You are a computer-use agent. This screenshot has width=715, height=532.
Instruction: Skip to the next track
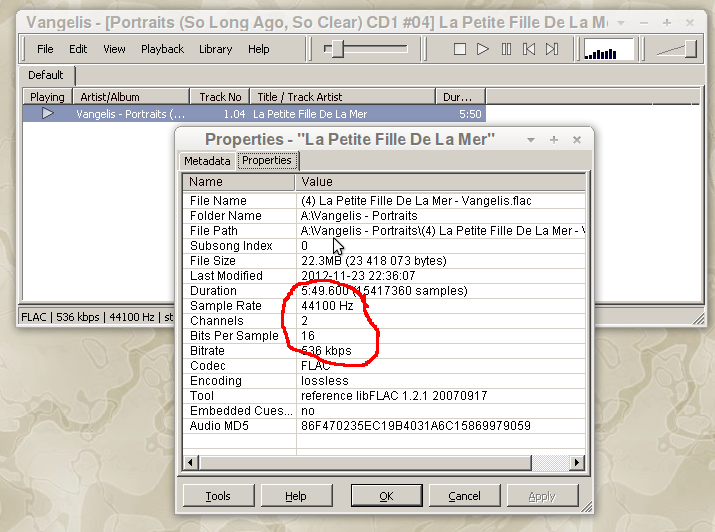[552, 49]
